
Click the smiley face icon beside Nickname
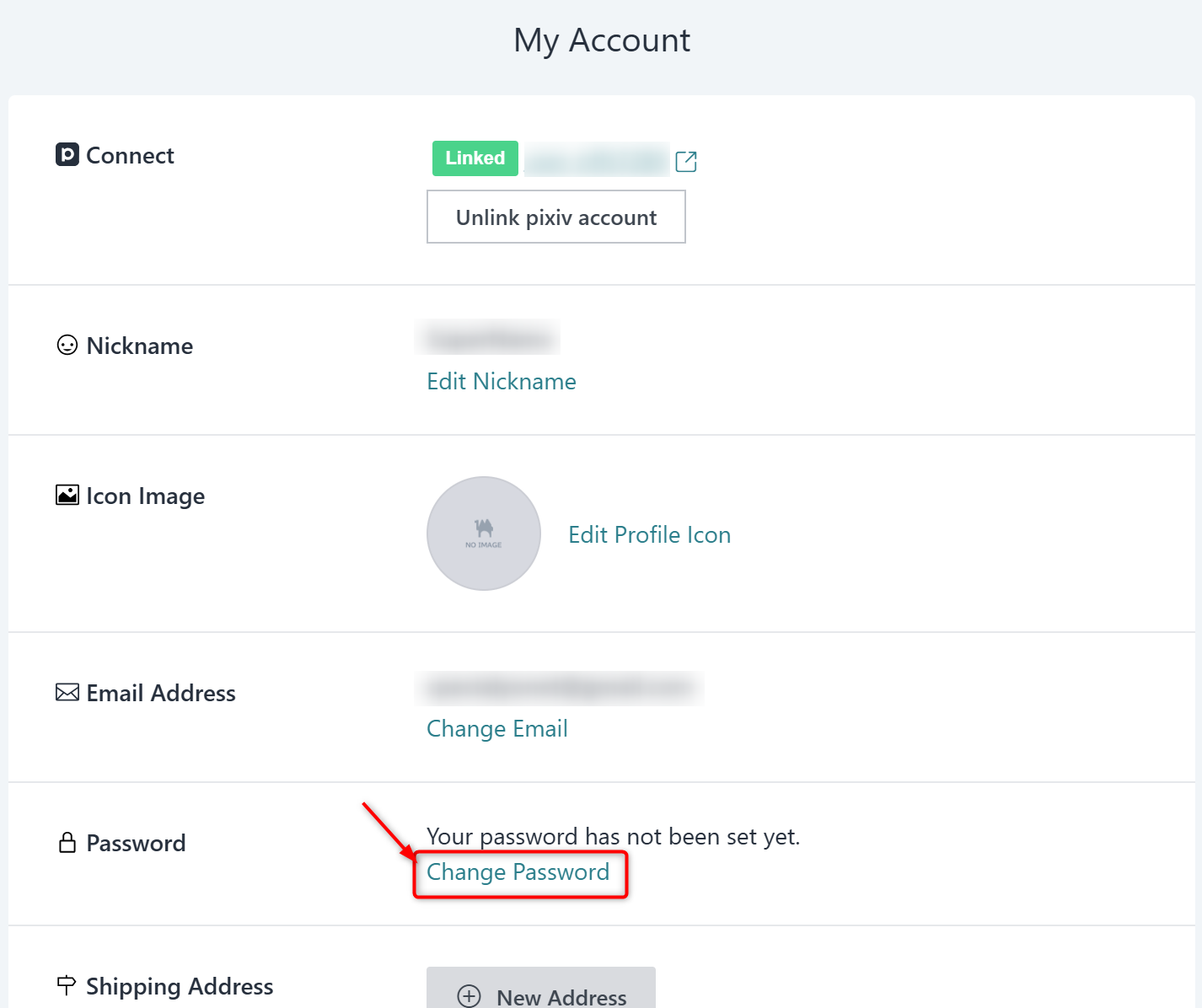[67, 346]
